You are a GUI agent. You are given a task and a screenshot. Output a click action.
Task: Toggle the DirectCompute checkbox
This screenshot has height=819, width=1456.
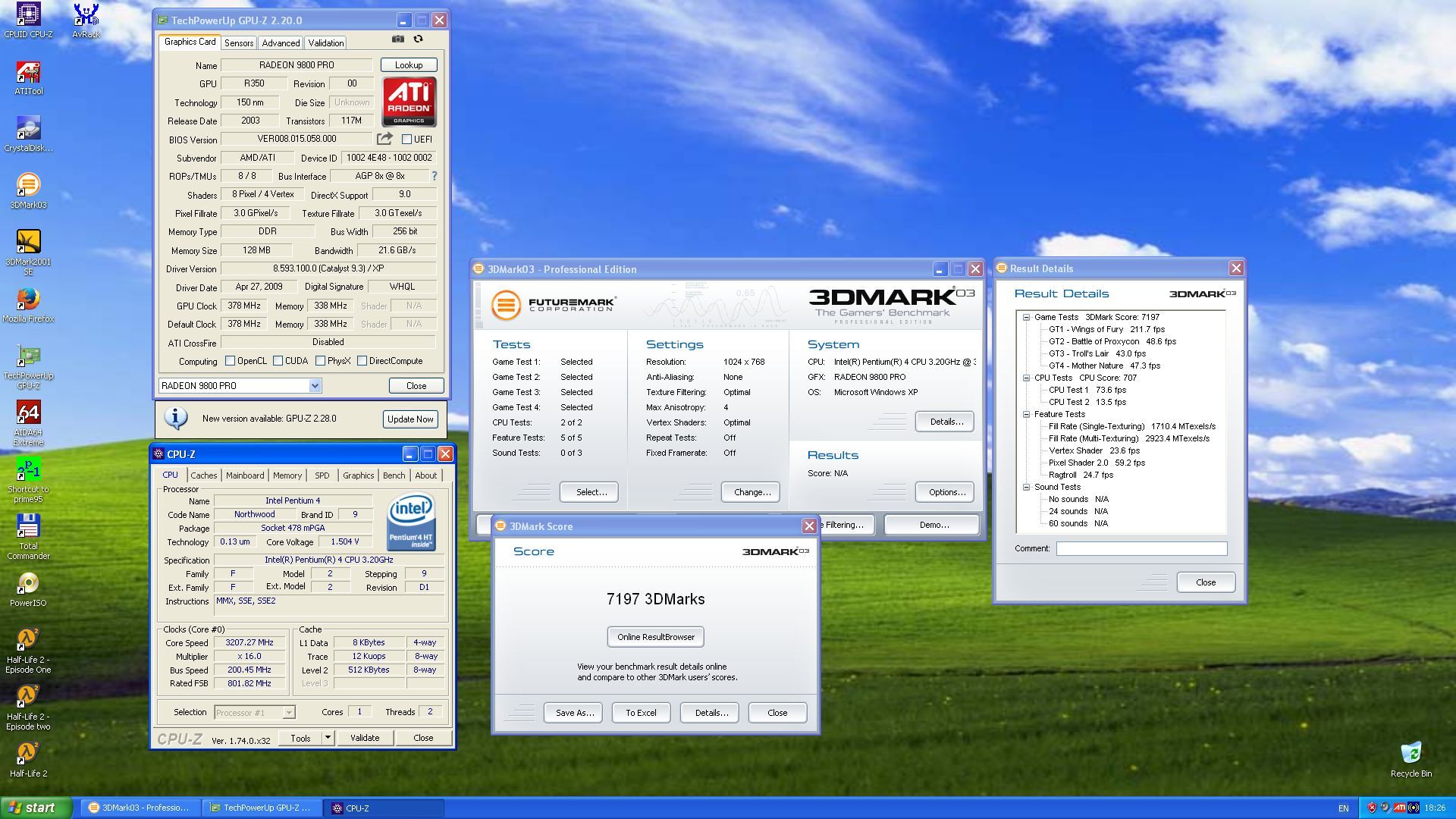(x=362, y=361)
